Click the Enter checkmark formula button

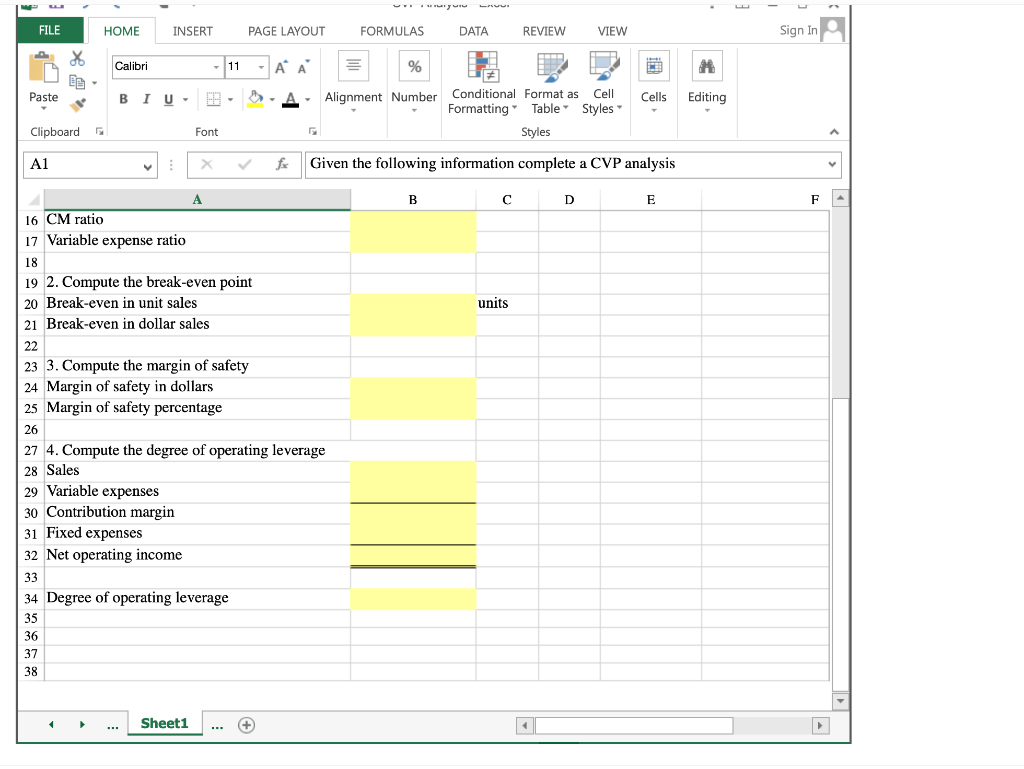click(x=244, y=165)
